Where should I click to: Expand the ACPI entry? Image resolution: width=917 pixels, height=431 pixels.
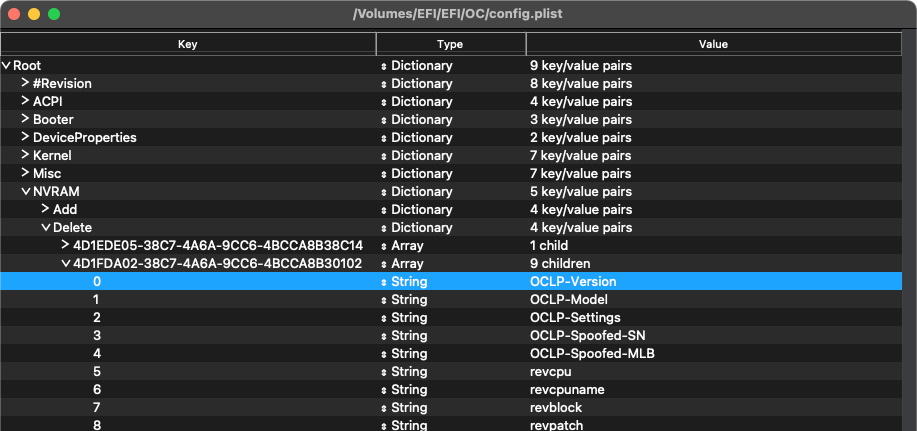pos(25,102)
